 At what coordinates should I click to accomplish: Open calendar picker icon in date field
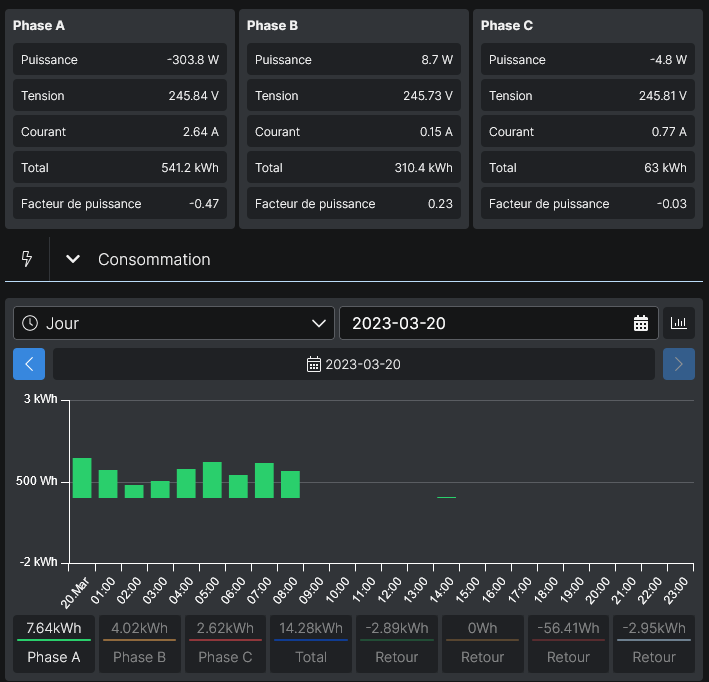(x=641, y=323)
